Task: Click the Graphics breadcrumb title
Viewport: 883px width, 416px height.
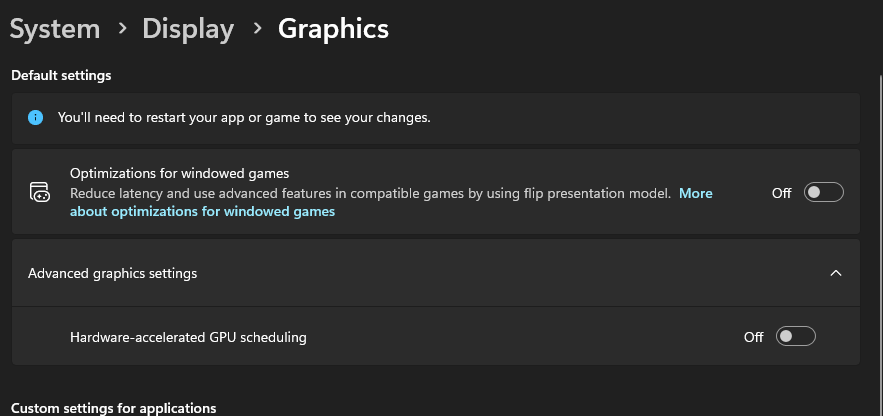Action: (333, 29)
